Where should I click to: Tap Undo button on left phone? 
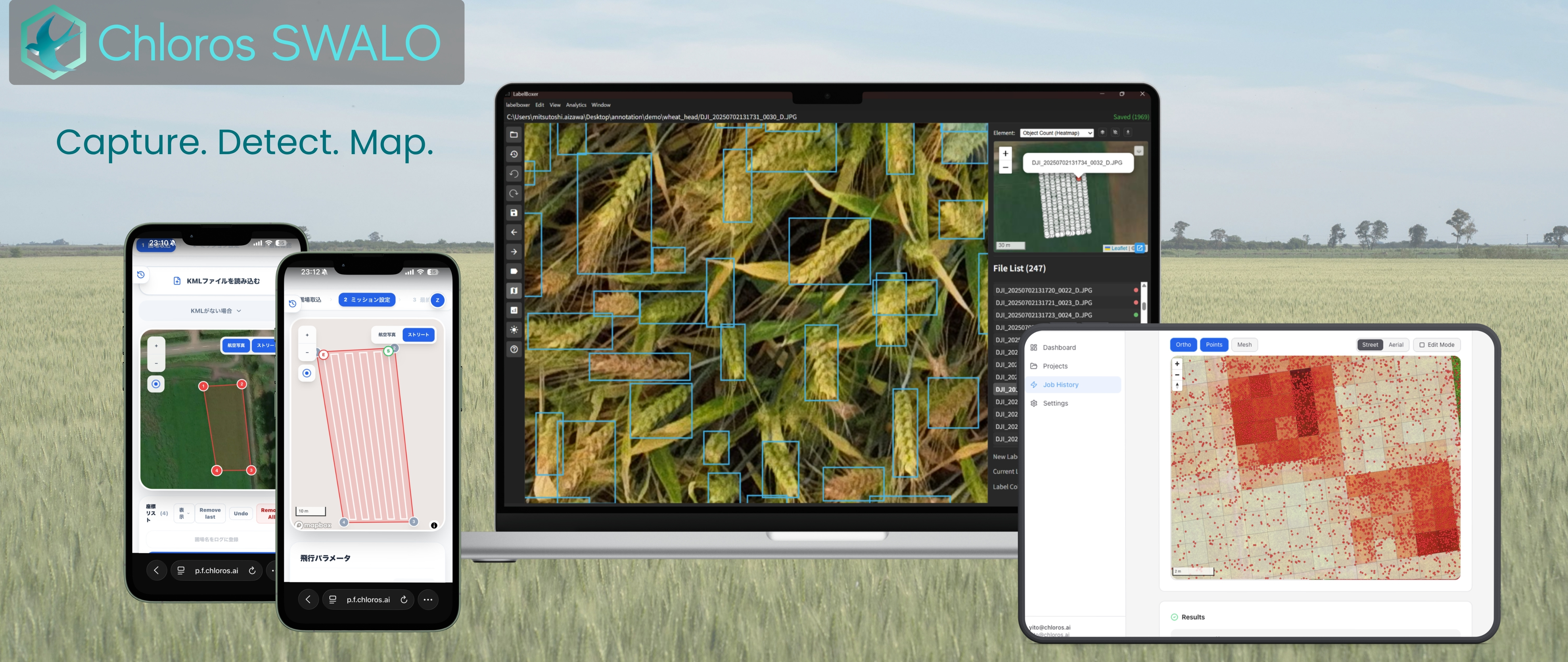241,513
